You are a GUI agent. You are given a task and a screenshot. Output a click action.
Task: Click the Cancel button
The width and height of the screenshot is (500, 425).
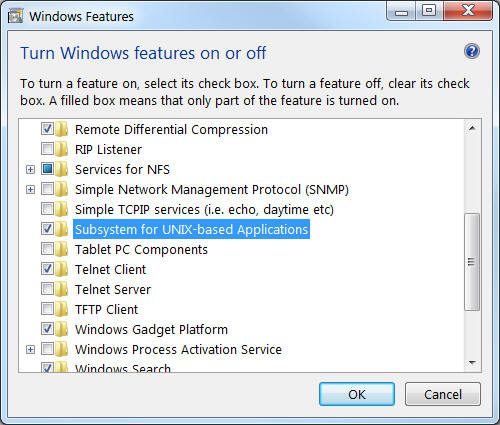coord(443,394)
